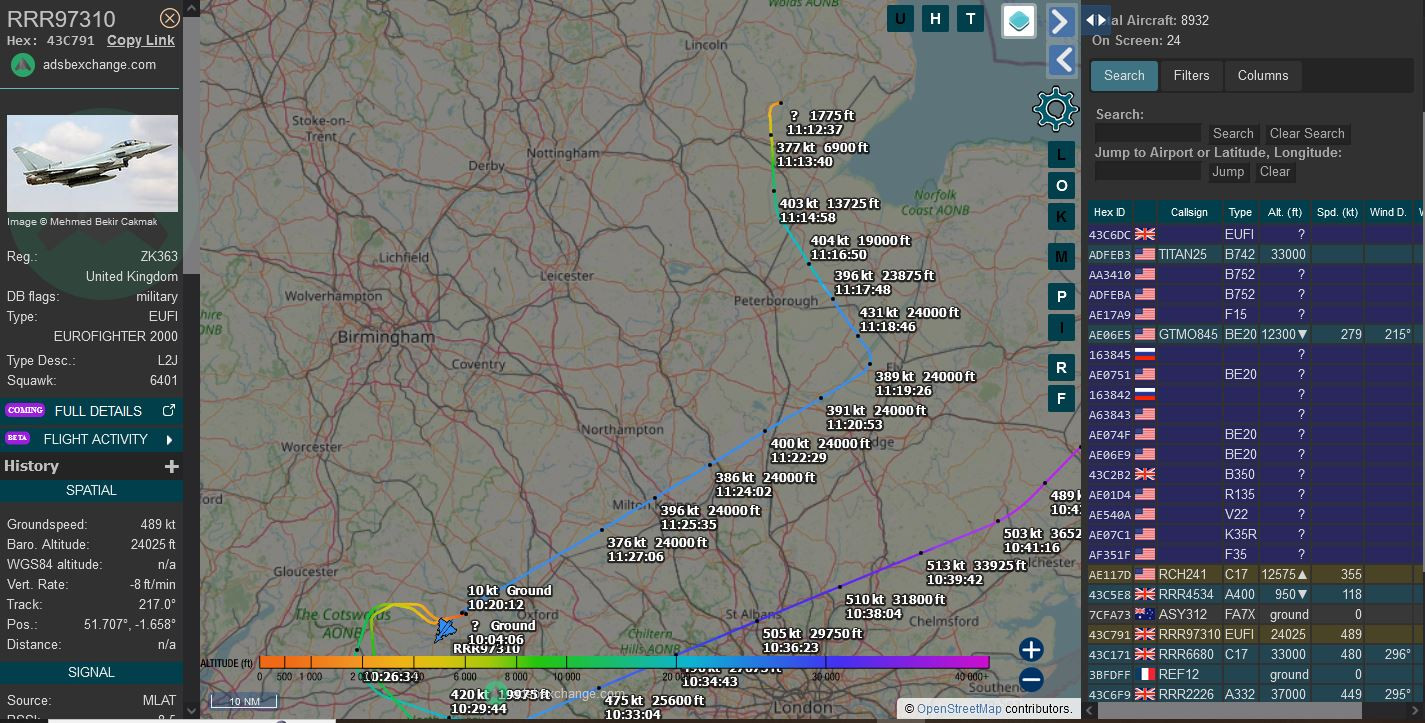Toggle the M map button
The image size is (1425, 723).
coord(1061,257)
